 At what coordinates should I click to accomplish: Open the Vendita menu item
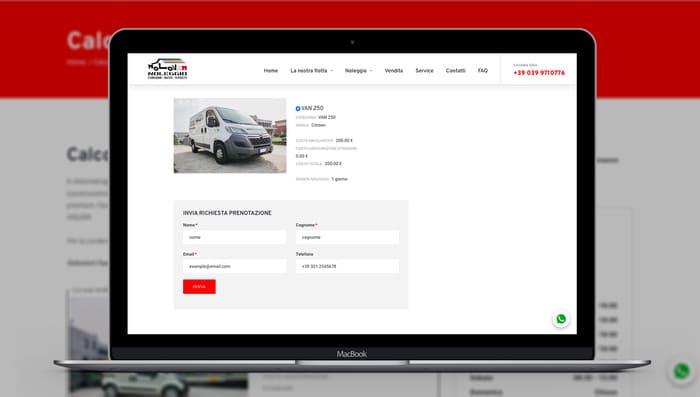pyautogui.click(x=394, y=71)
